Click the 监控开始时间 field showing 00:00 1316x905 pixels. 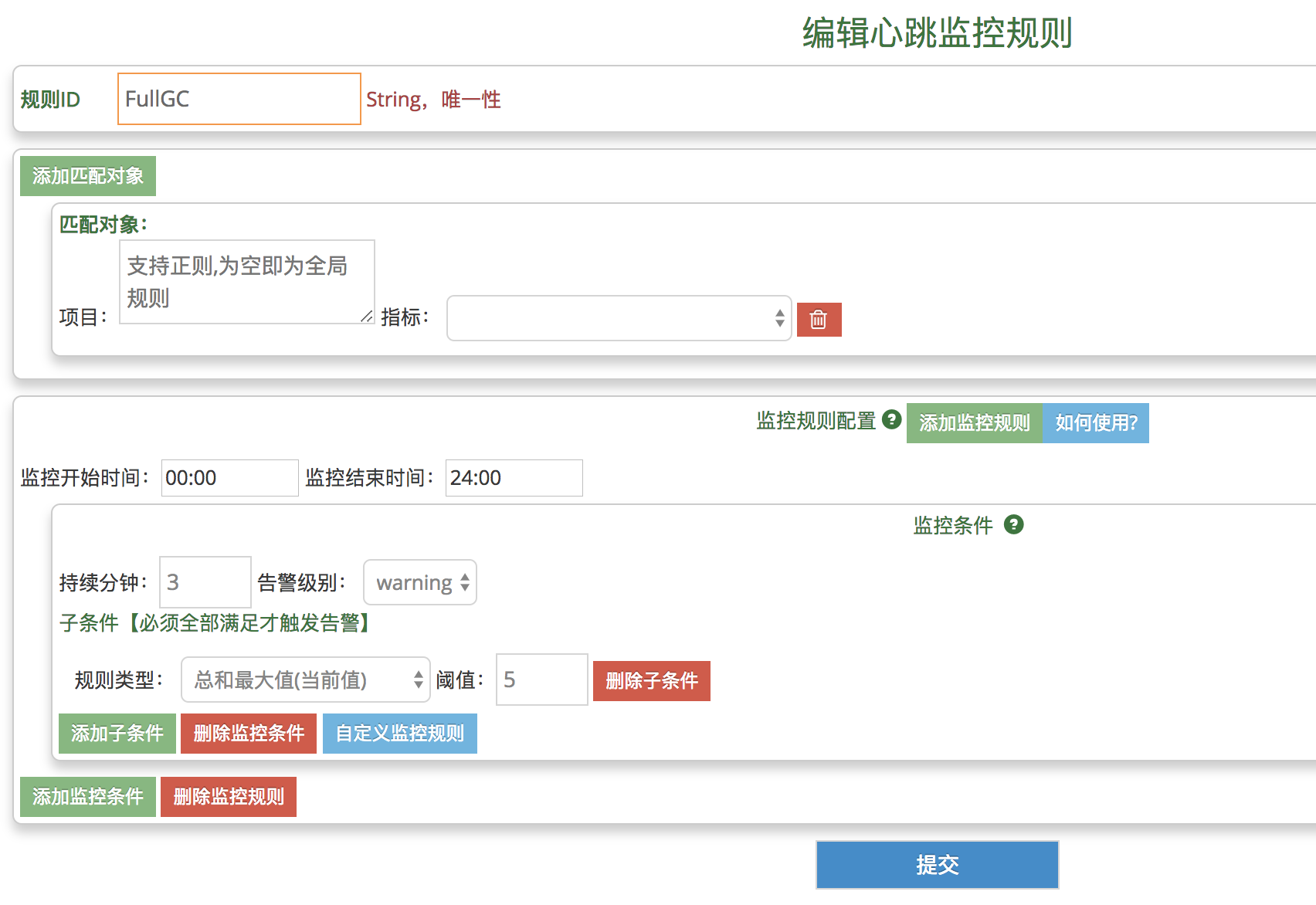[x=229, y=478]
